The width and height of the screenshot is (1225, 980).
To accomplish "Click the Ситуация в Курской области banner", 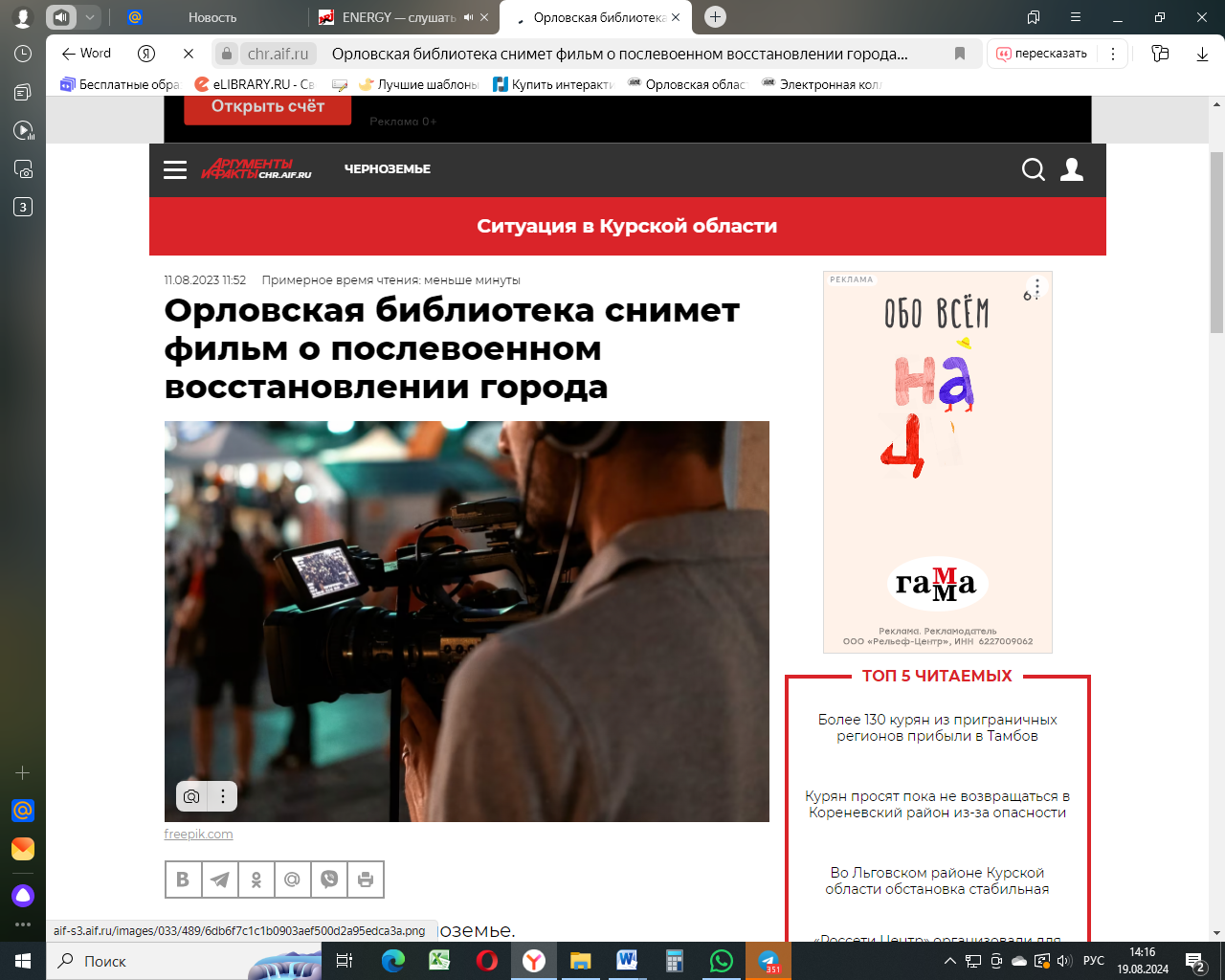I will coord(627,227).
